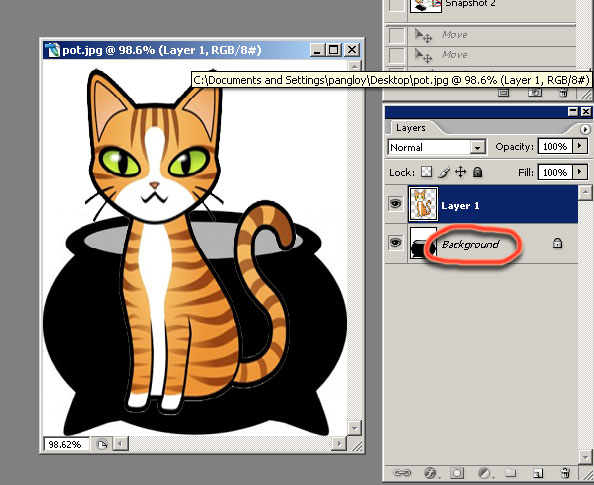The width and height of the screenshot is (594, 485).
Task: Select the Layers tab
Action: [x=411, y=128]
